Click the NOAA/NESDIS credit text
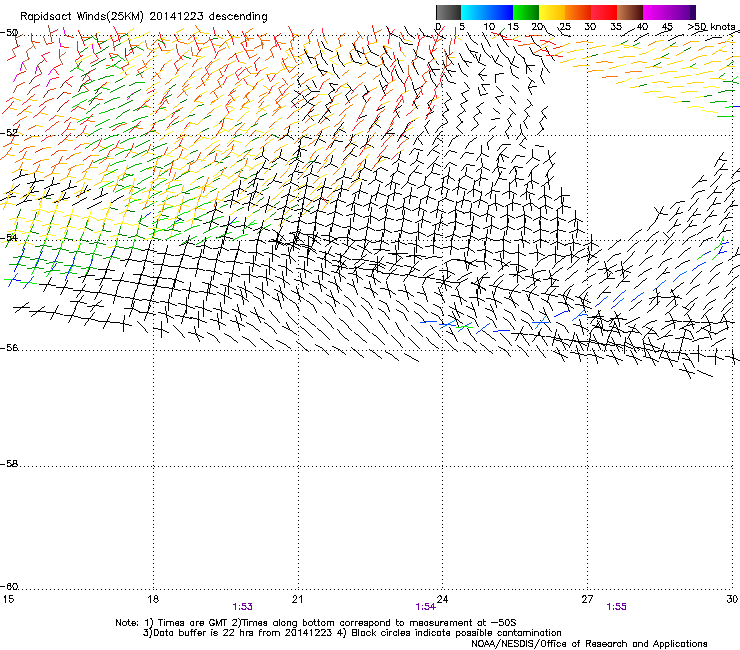The image size is (740, 650). click(x=589, y=644)
